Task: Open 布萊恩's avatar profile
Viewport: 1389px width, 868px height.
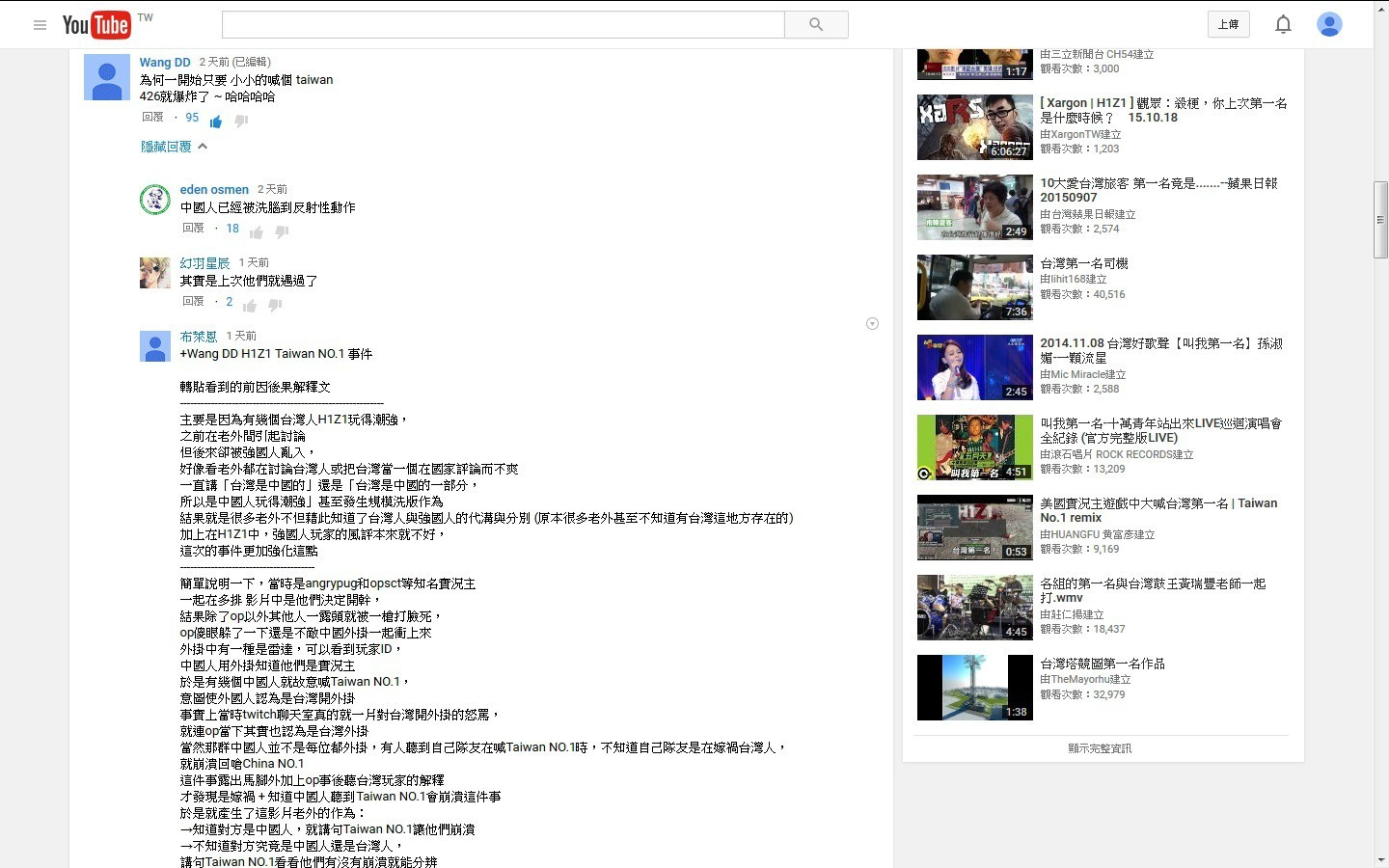Action: point(155,346)
